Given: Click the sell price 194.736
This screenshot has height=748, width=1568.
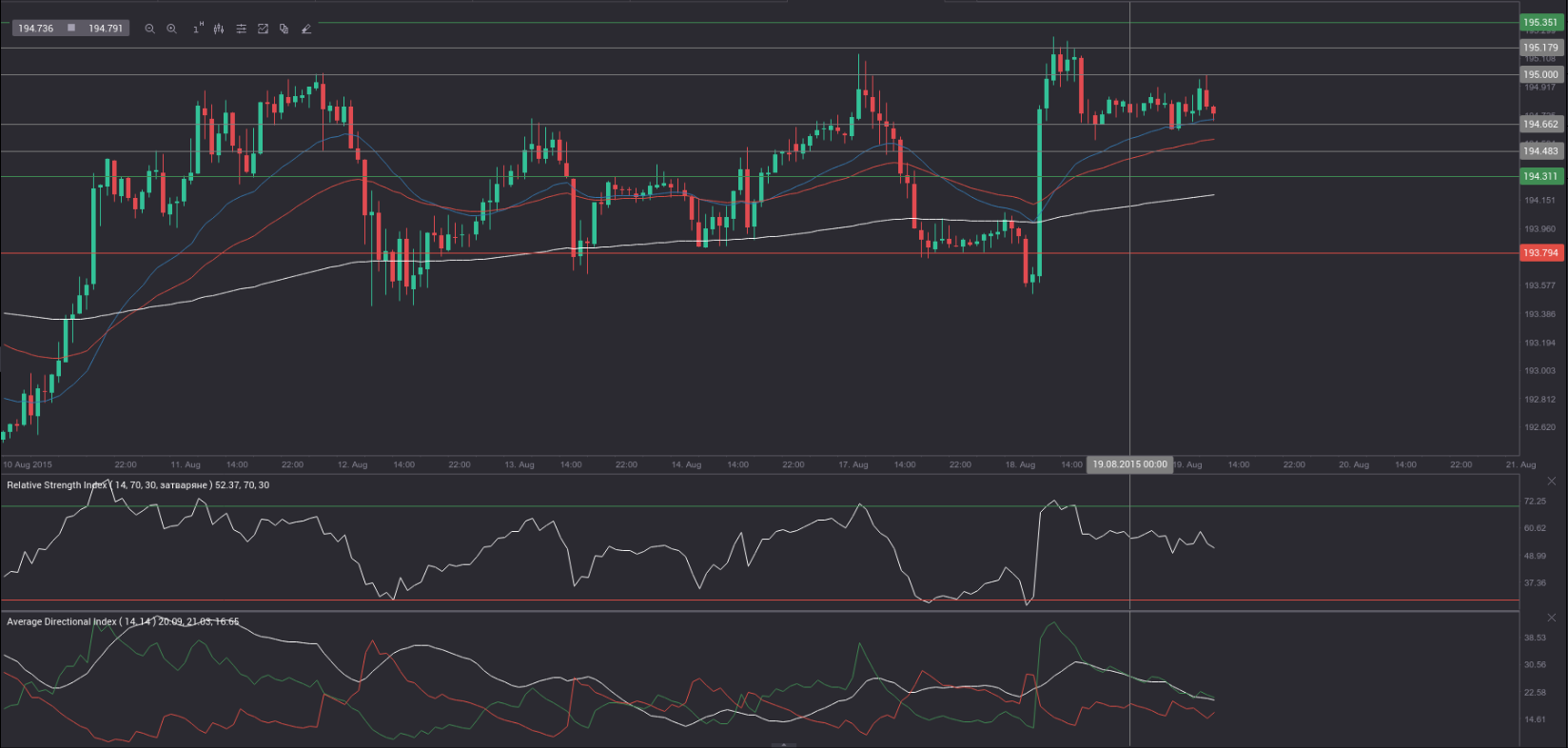Looking at the screenshot, I should point(35,29).
